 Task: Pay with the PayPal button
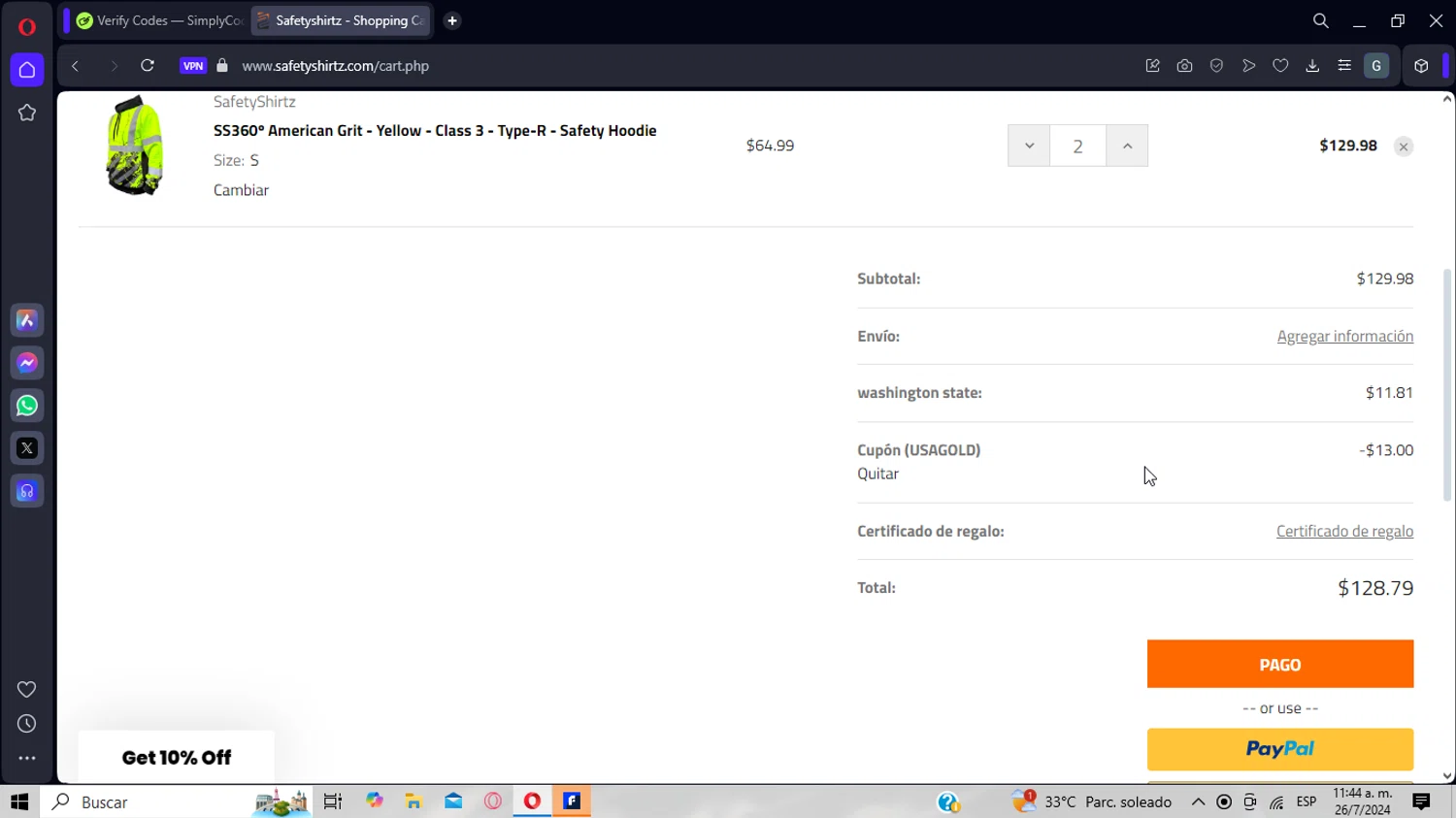coord(1280,749)
